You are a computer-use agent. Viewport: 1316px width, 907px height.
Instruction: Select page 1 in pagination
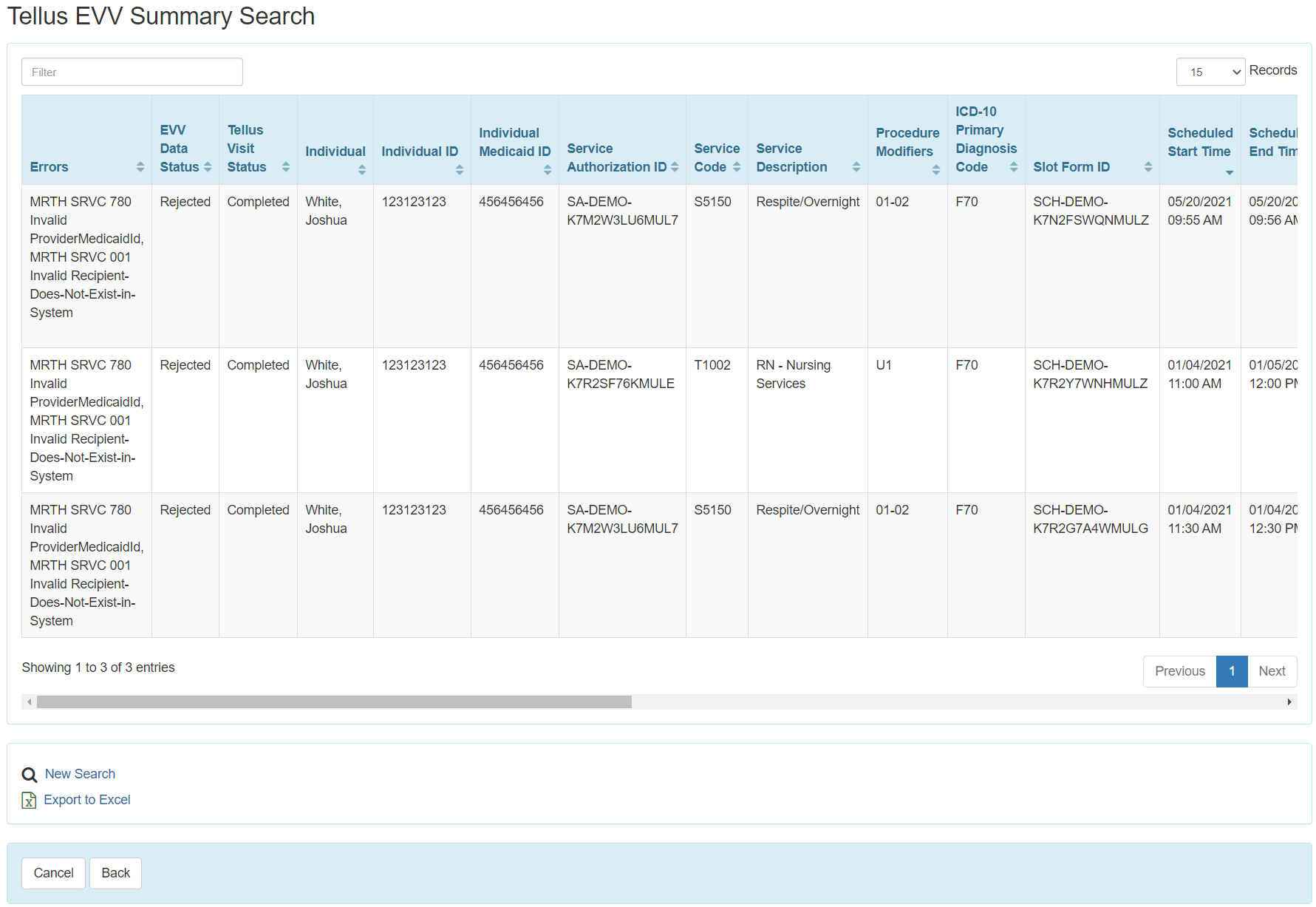coord(1232,671)
